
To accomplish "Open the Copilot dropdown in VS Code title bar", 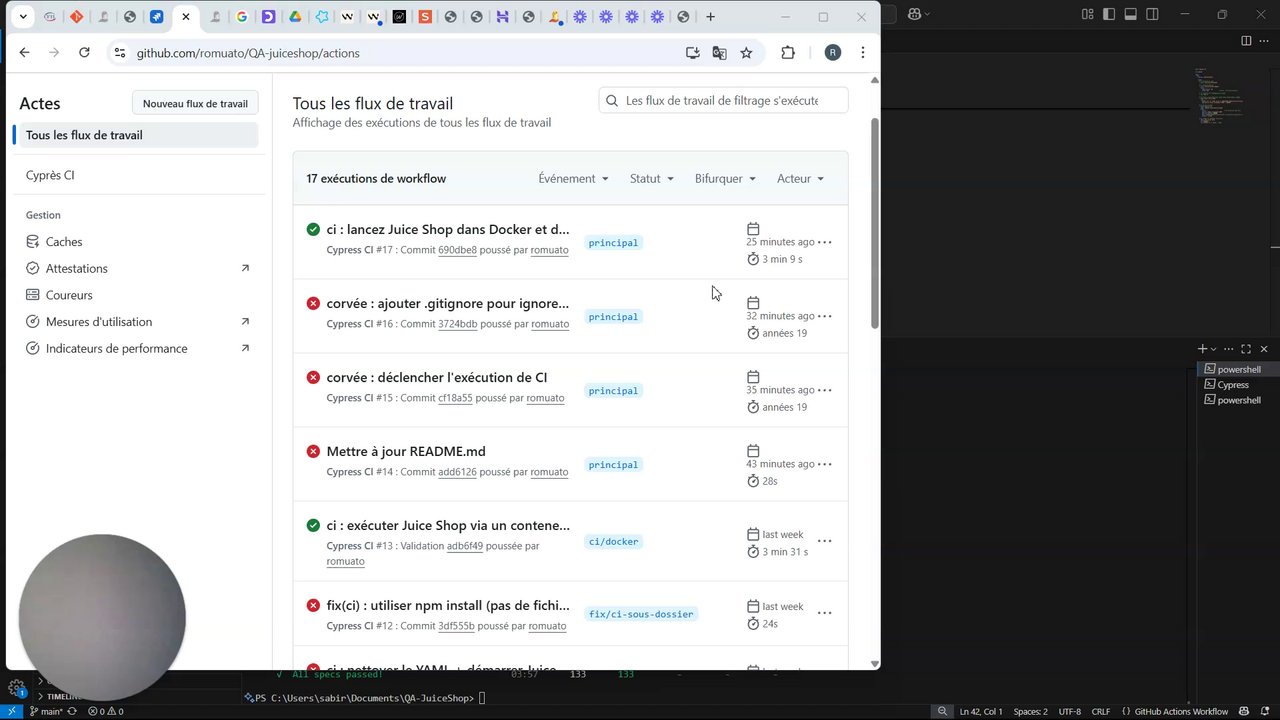I will point(920,14).
